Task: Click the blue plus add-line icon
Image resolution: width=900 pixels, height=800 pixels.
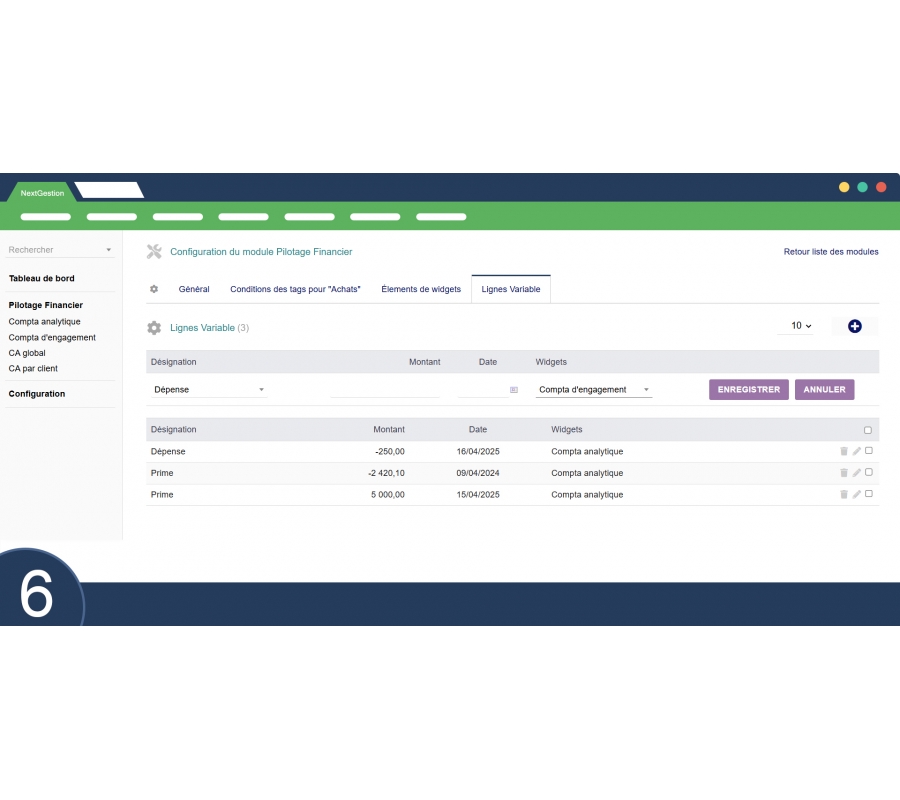Action: tap(854, 326)
